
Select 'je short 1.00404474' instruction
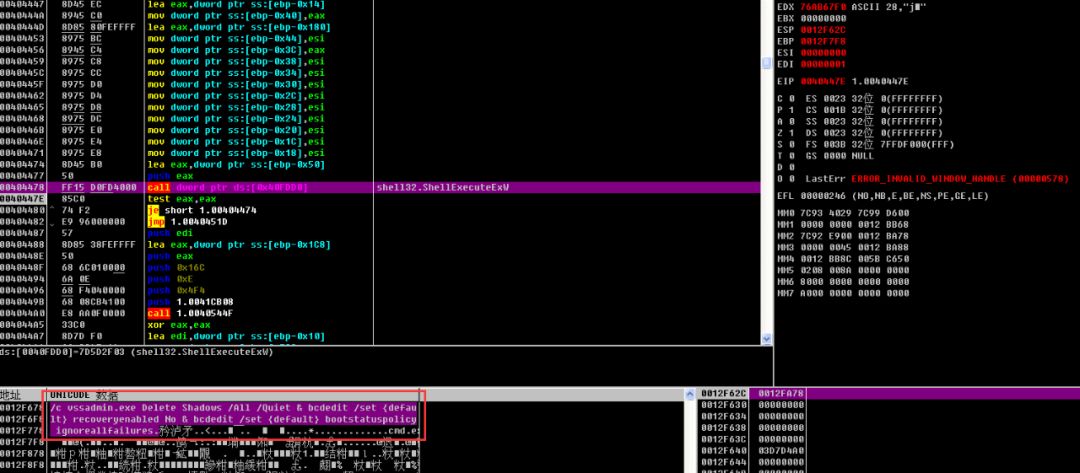[202, 210]
